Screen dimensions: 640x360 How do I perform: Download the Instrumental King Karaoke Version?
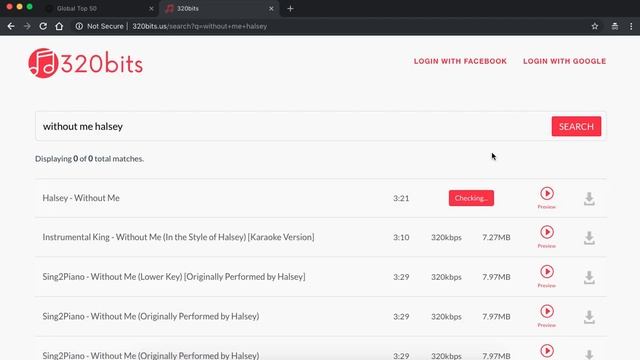click(x=589, y=238)
